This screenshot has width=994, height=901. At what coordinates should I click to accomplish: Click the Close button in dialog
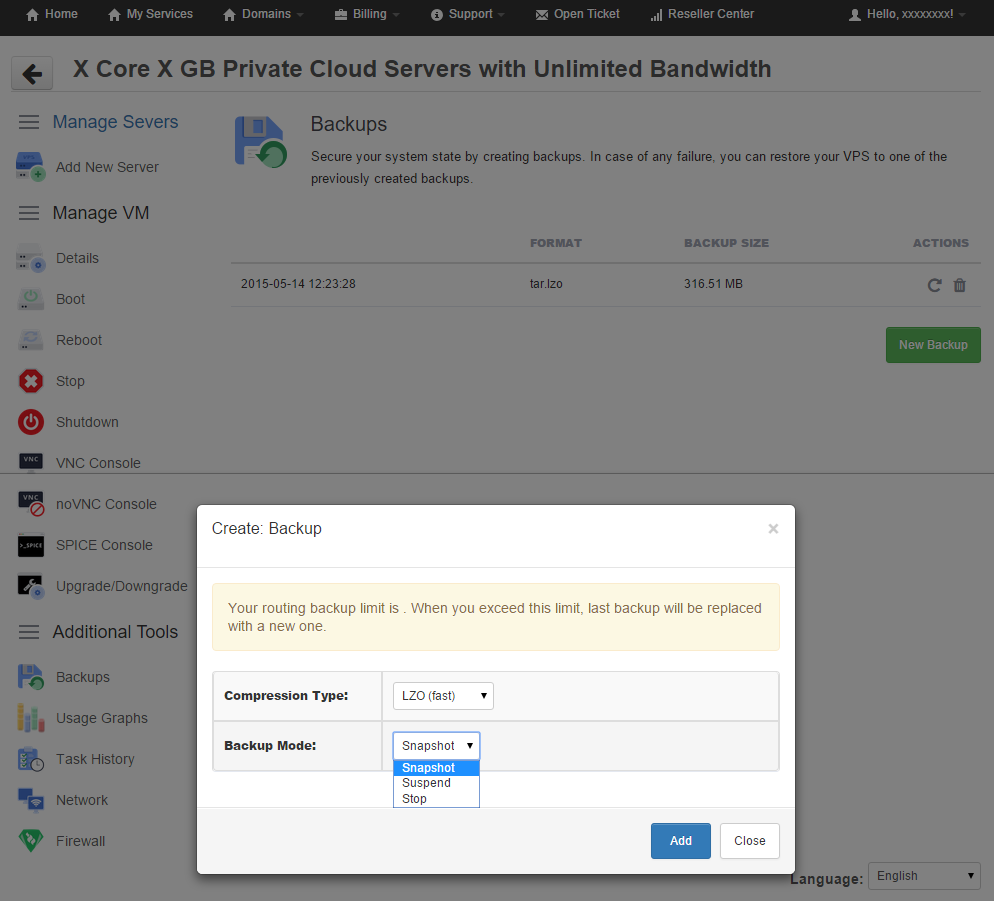[749, 841]
